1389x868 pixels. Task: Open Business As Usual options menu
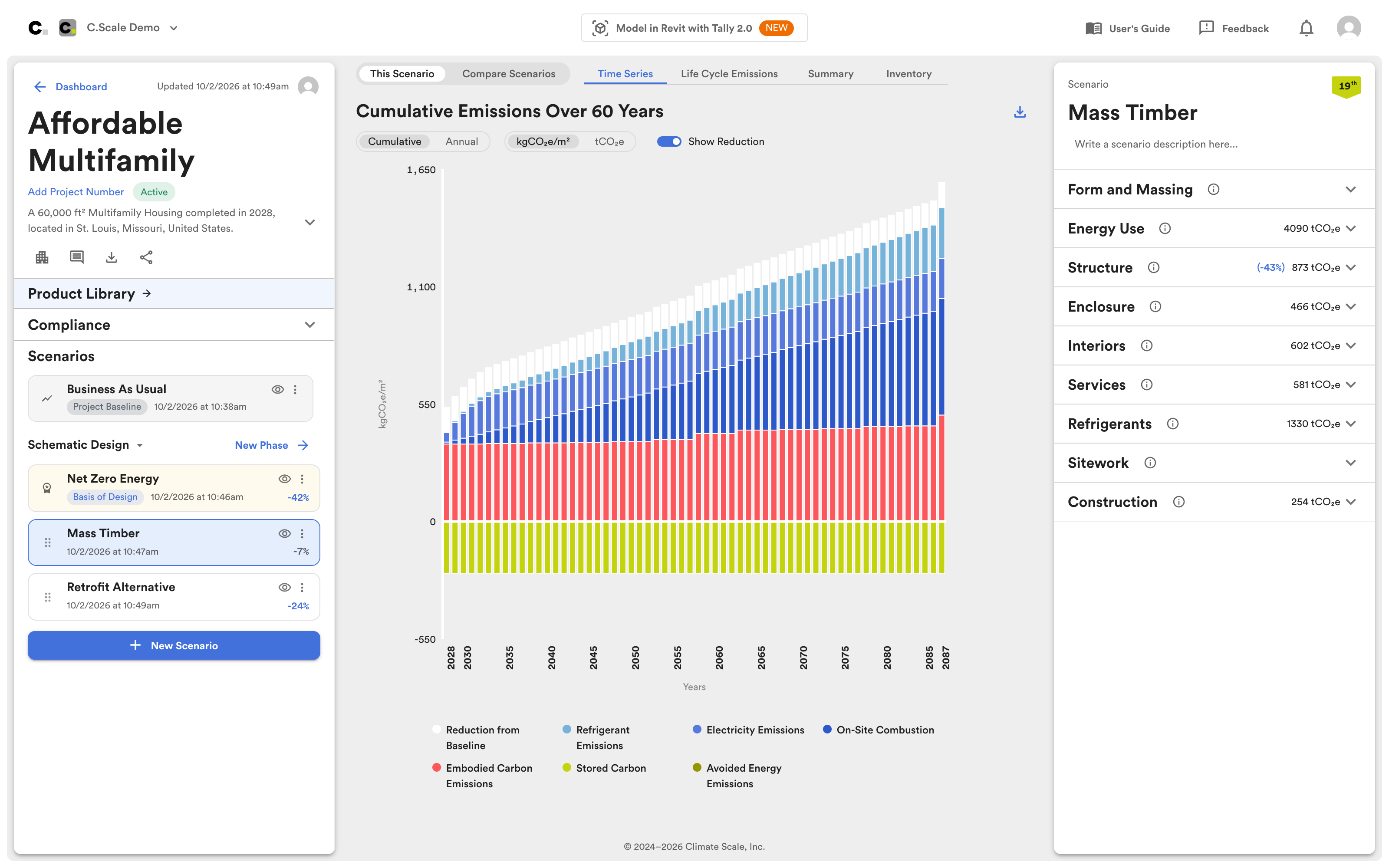295,389
